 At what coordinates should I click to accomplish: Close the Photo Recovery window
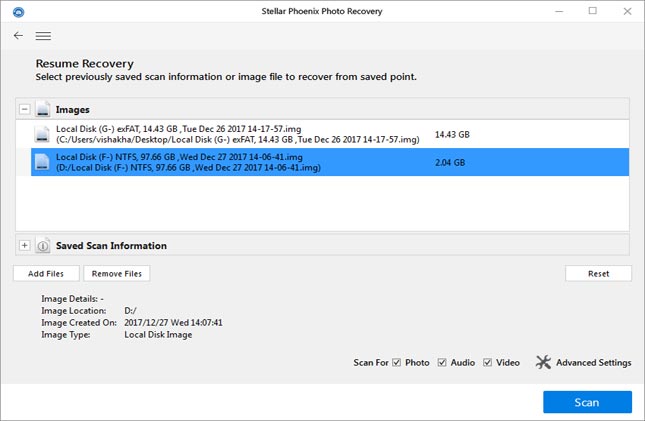[627, 12]
